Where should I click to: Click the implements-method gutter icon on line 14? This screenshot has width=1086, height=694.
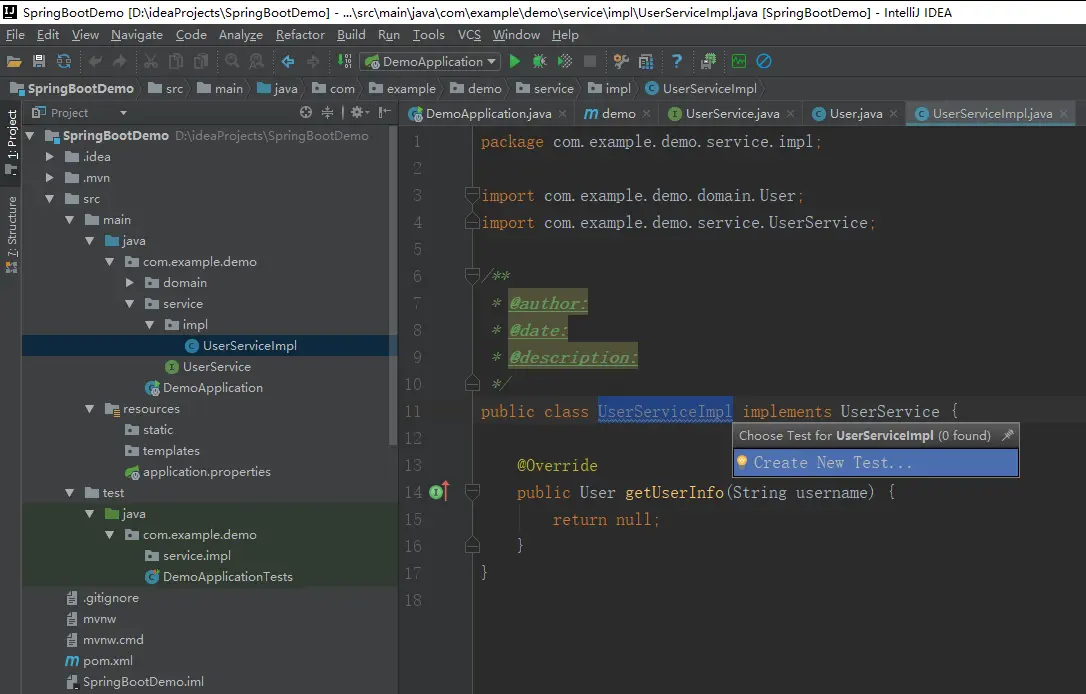pos(439,491)
